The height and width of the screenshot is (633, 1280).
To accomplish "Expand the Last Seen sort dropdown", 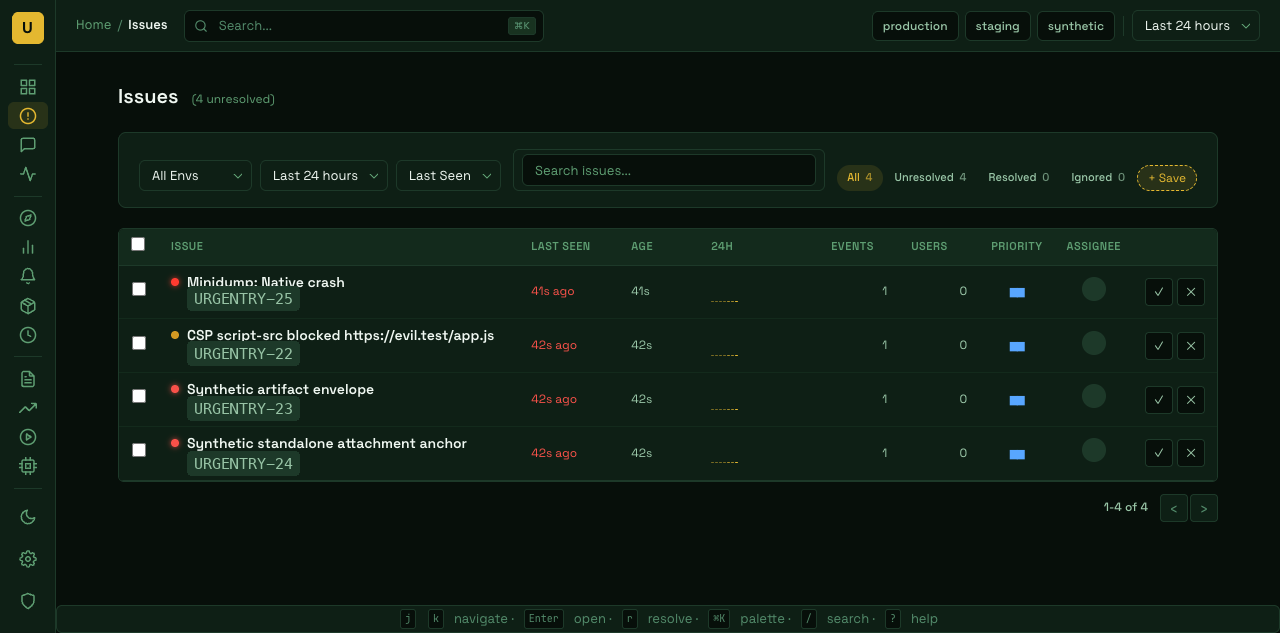I will 448,175.
